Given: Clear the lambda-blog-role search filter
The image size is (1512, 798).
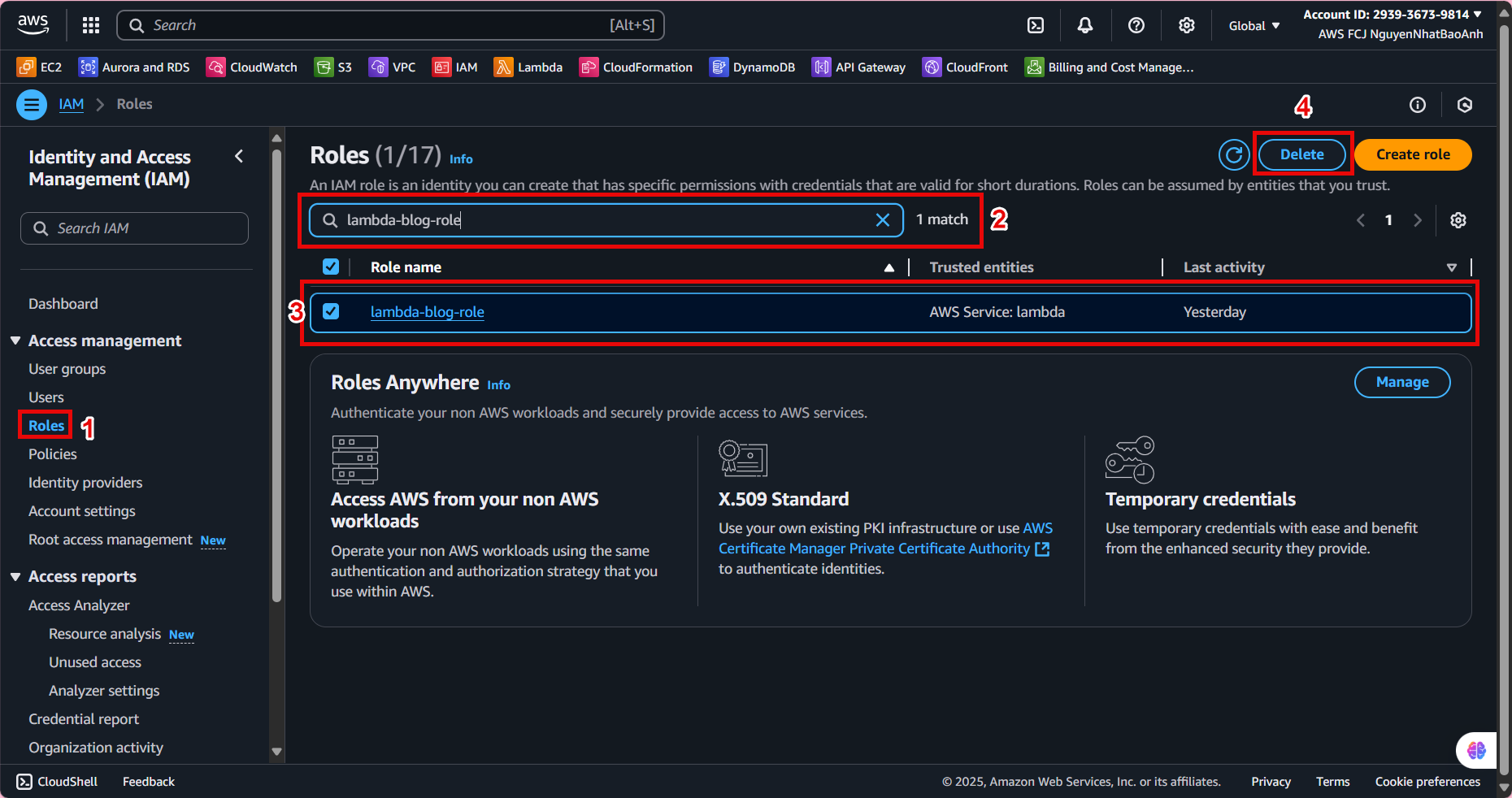Looking at the screenshot, I should (x=883, y=220).
